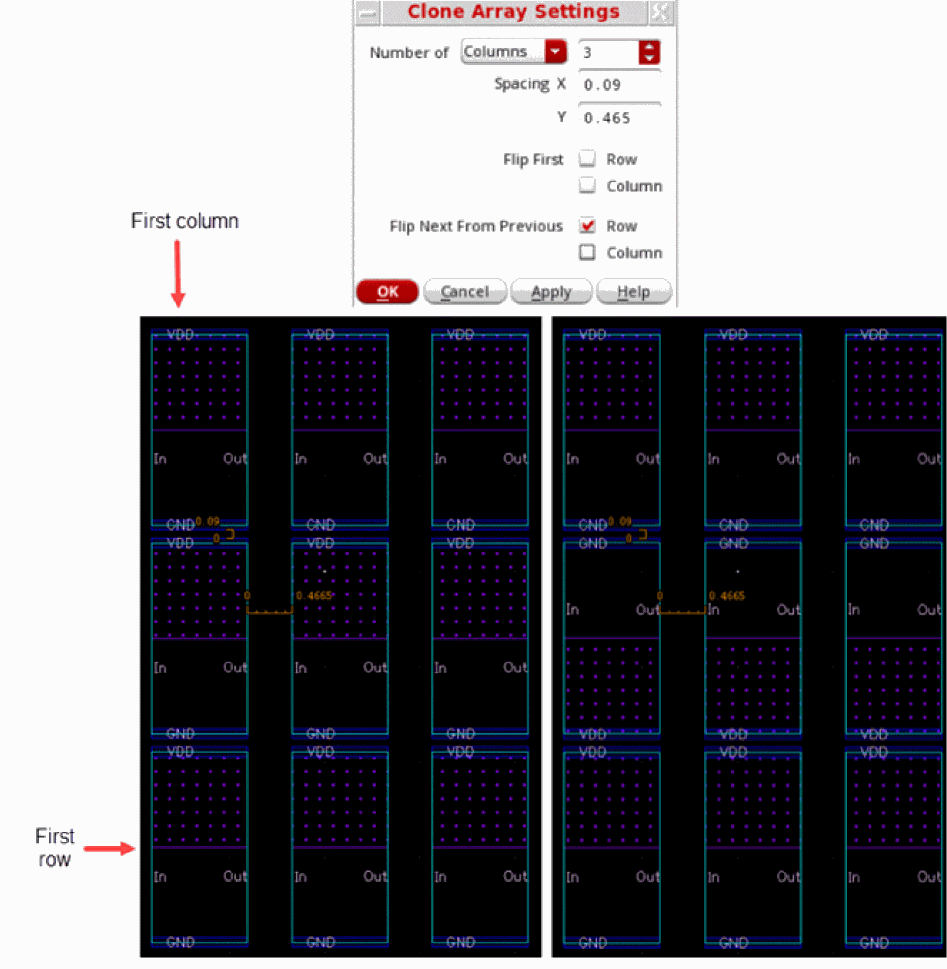Click the Cancel button
947x969 pixels.
tap(465, 292)
